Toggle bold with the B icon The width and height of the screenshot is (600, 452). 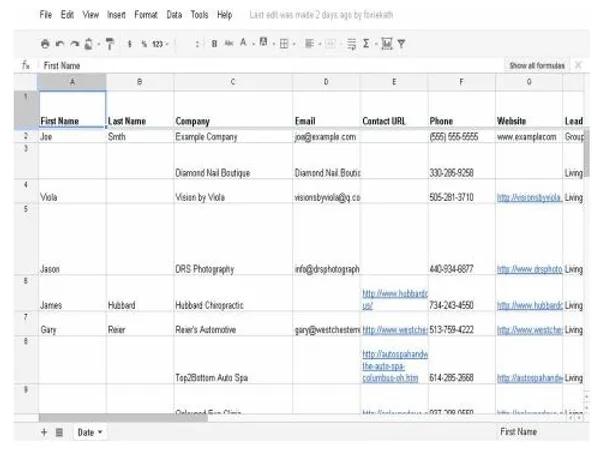coord(214,44)
